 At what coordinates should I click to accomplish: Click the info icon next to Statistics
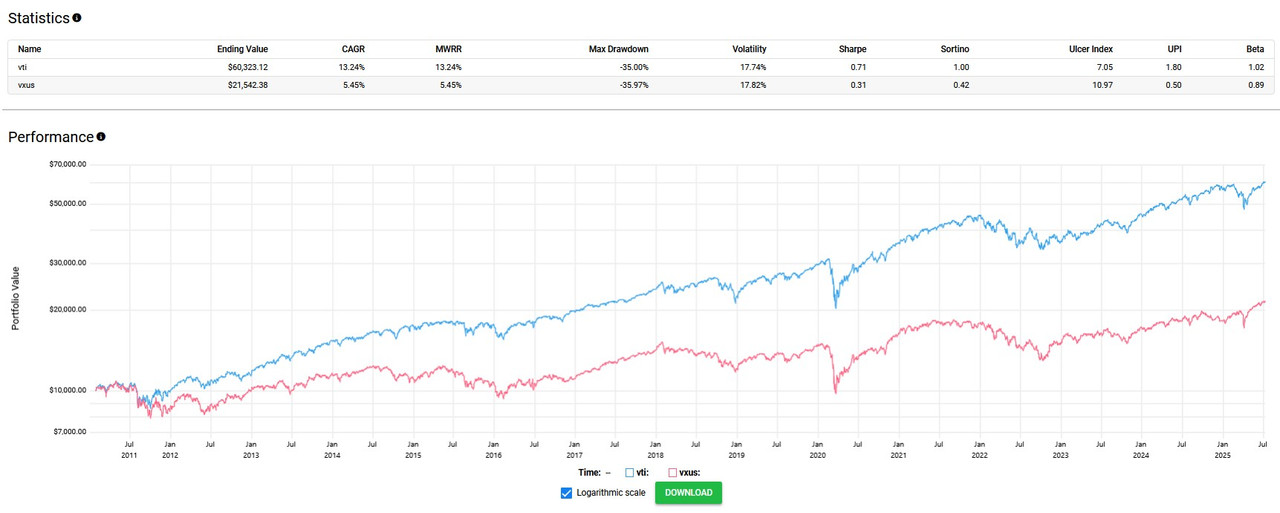[77, 18]
